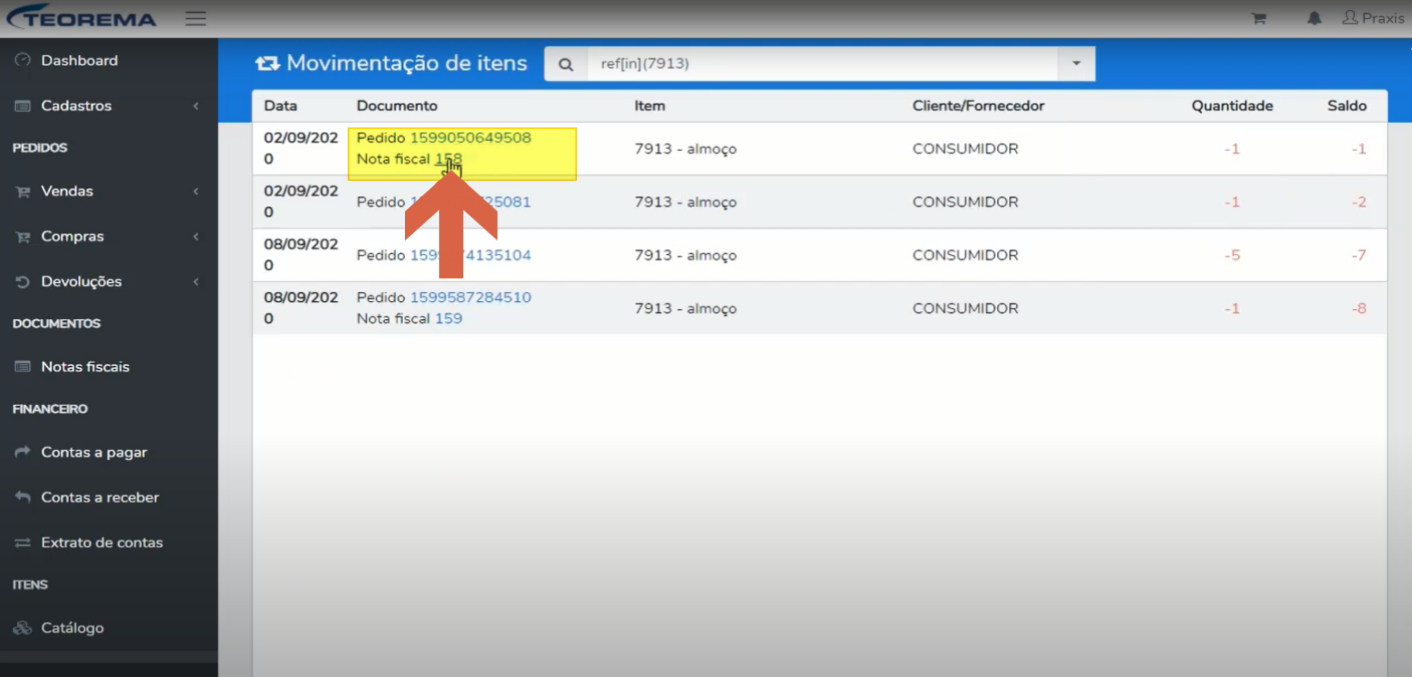Viewport: 1412px width, 677px height.
Task: Open the search filter dropdown arrow
Action: click(x=1077, y=64)
